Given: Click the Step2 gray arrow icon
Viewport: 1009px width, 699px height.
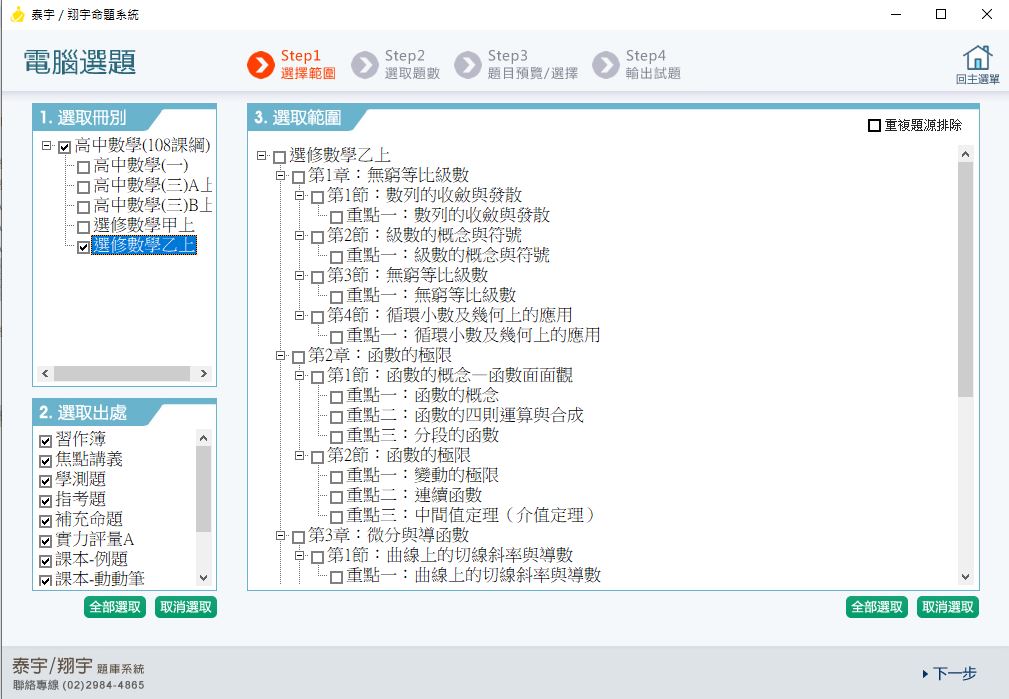Looking at the screenshot, I should pos(365,65).
